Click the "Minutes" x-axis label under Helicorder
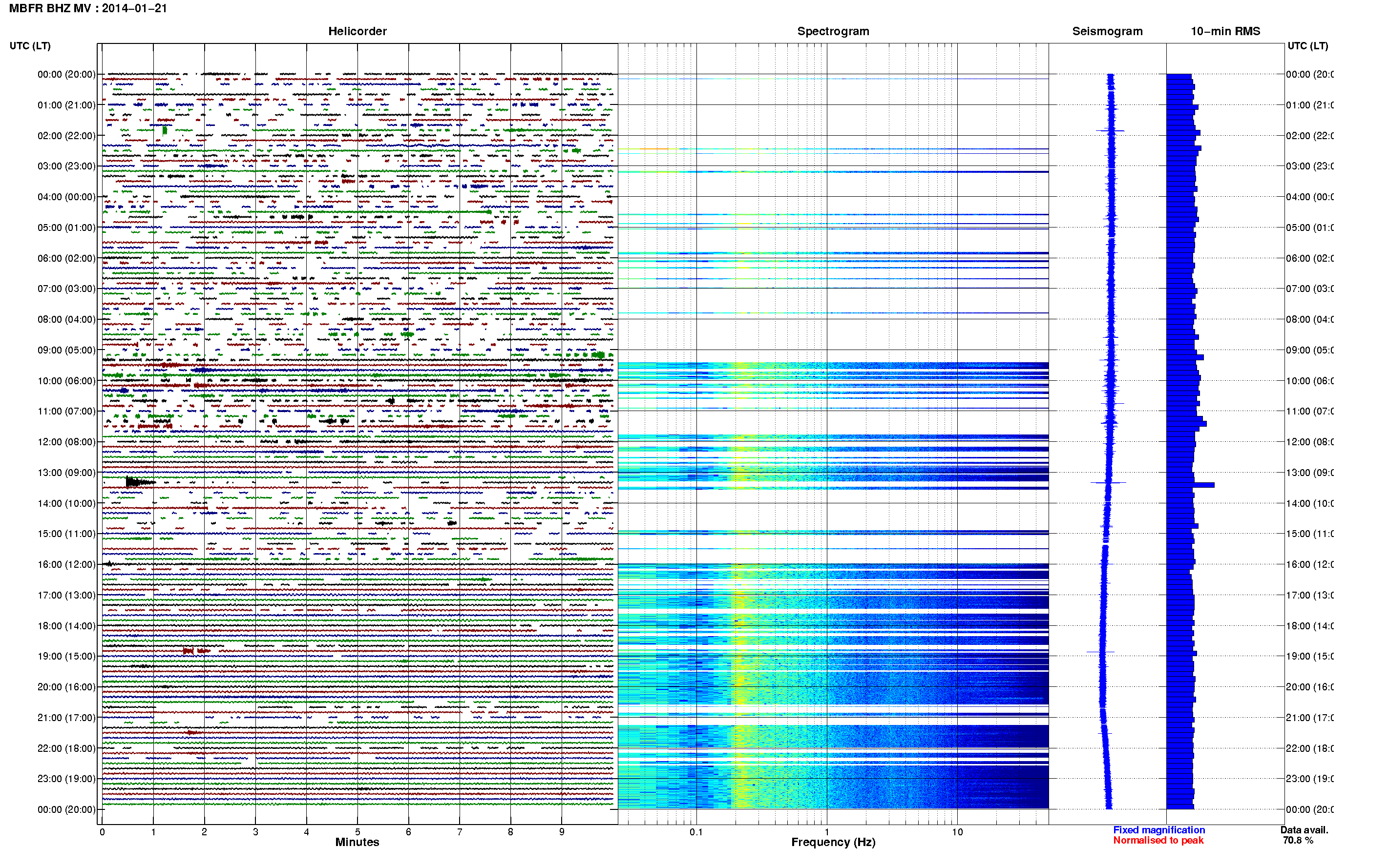 (357, 842)
